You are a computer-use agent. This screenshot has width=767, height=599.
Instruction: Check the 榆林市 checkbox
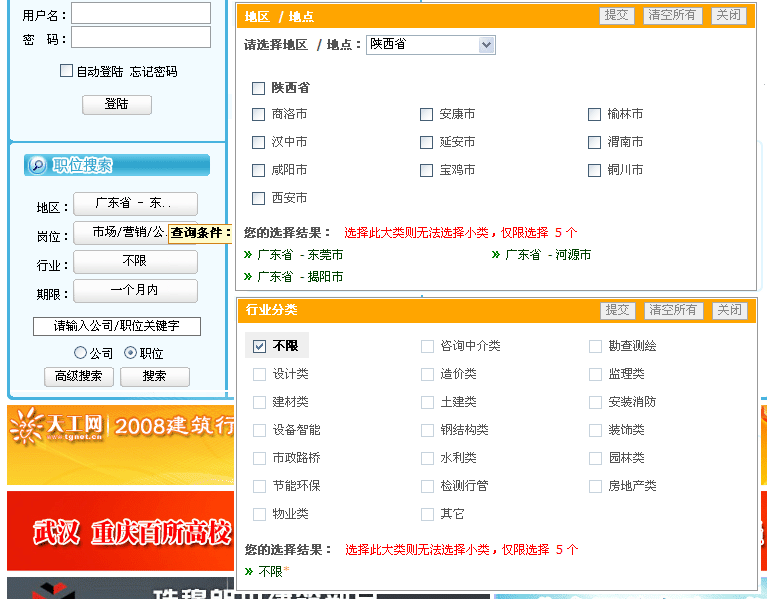pos(594,114)
